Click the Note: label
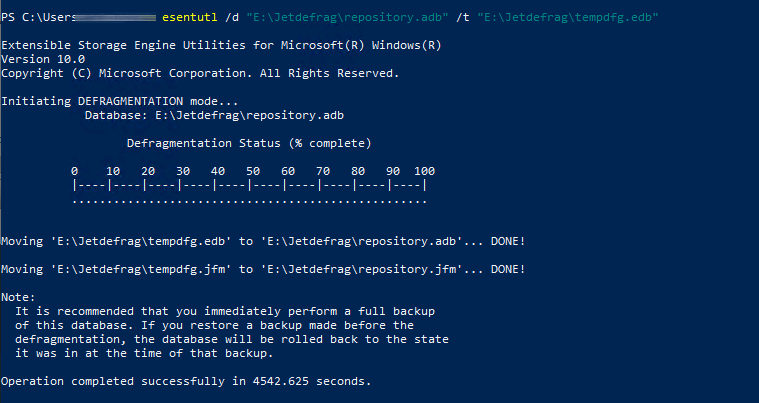This screenshot has width=759, height=403. [x=18, y=298]
